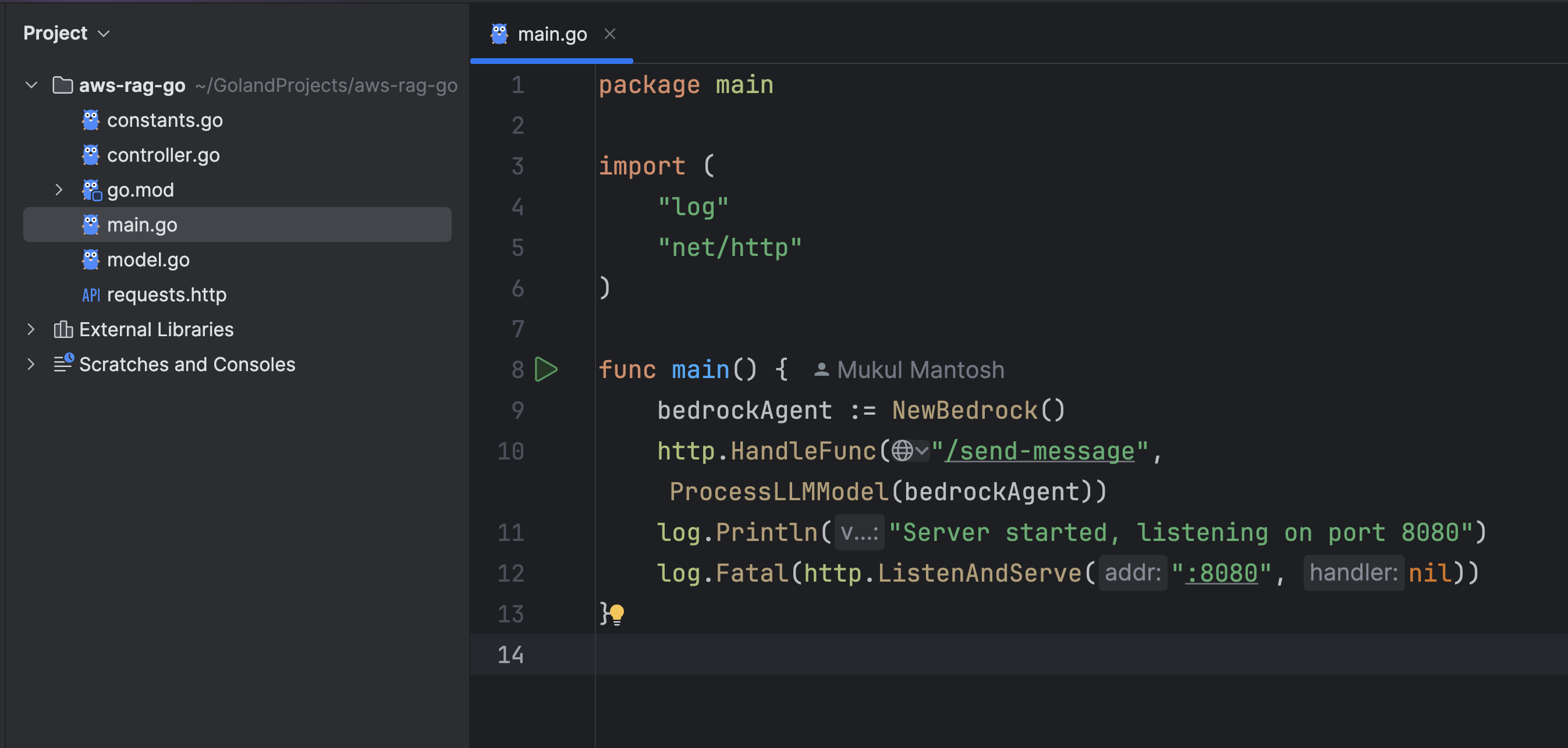Close the main.go editor tab

[x=609, y=34]
